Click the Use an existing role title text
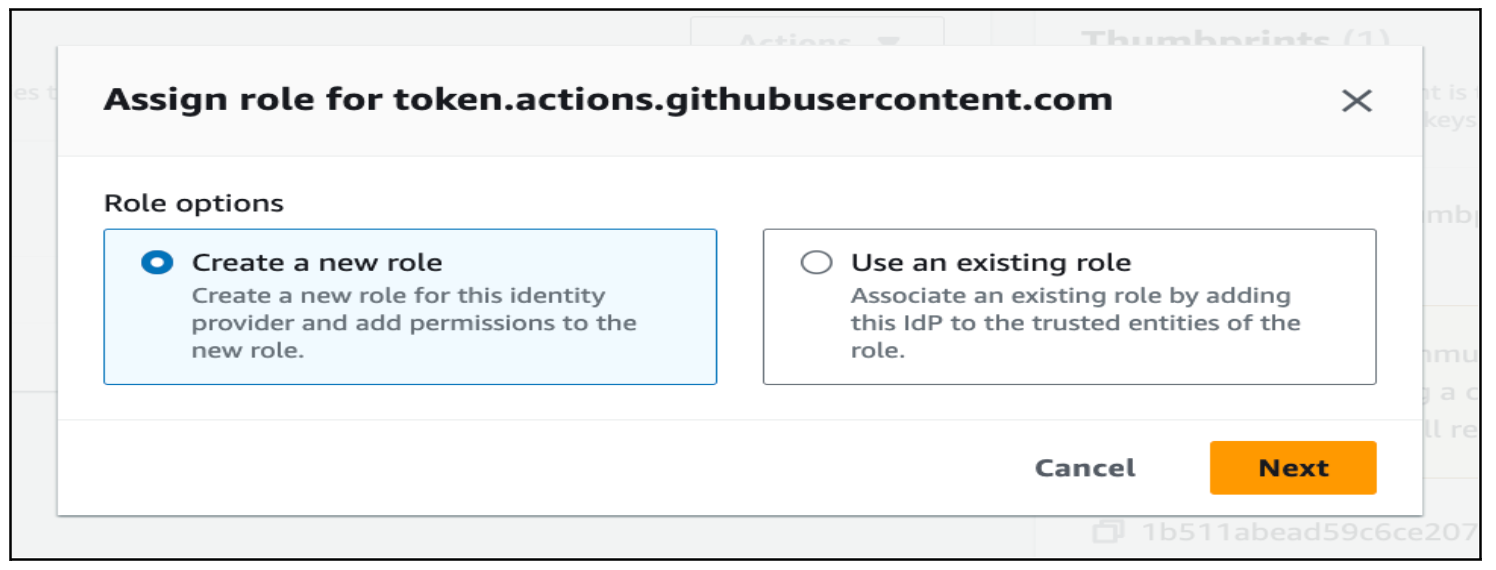This screenshot has height=570, width=1496. coord(990,263)
